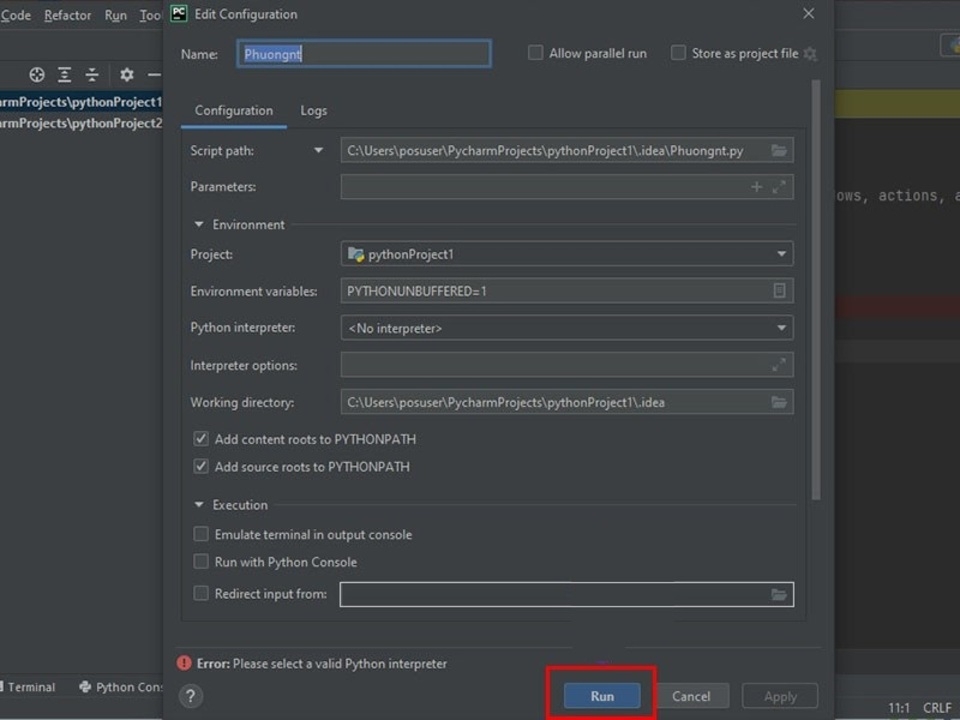This screenshot has height=720, width=960.
Task: Open the help question mark icon
Action: click(x=190, y=696)
